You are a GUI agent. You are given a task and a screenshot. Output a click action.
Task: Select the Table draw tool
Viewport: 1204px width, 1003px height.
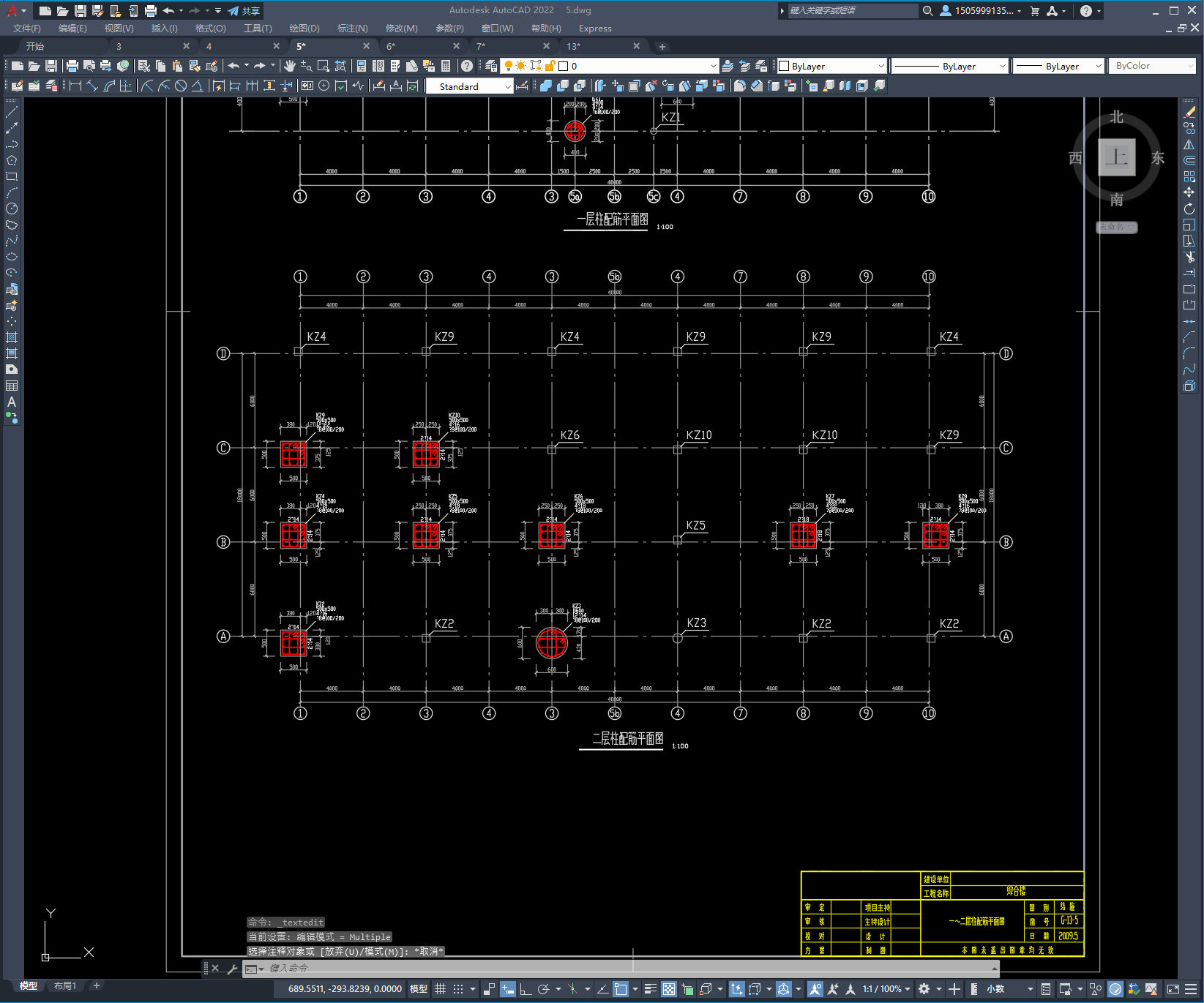(x=12, y=386)
